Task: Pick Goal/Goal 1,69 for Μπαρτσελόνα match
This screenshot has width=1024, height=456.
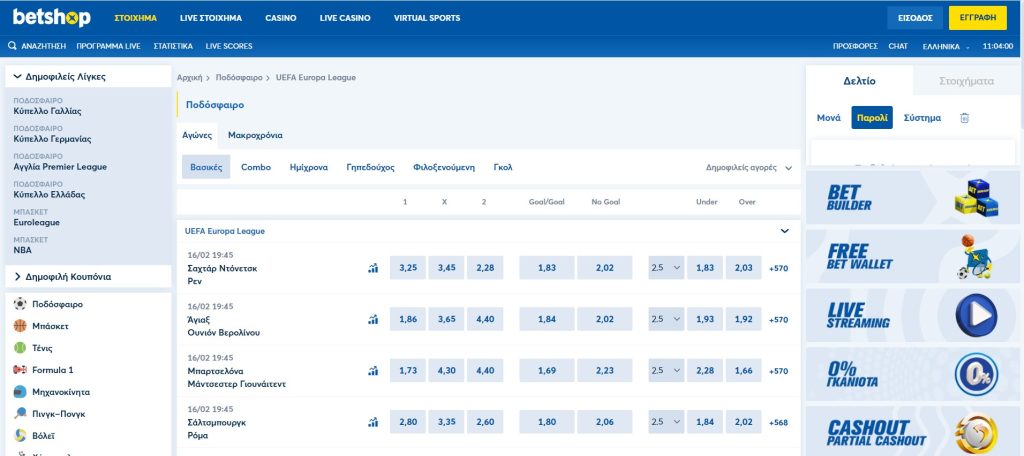Action: click(x=547, y=370)
